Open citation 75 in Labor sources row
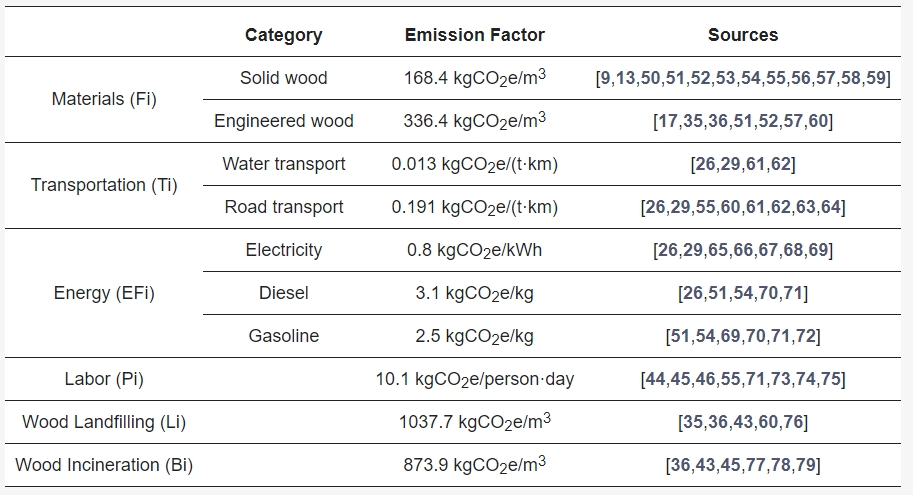Screen dimensions: 913x495 (831, 379)
